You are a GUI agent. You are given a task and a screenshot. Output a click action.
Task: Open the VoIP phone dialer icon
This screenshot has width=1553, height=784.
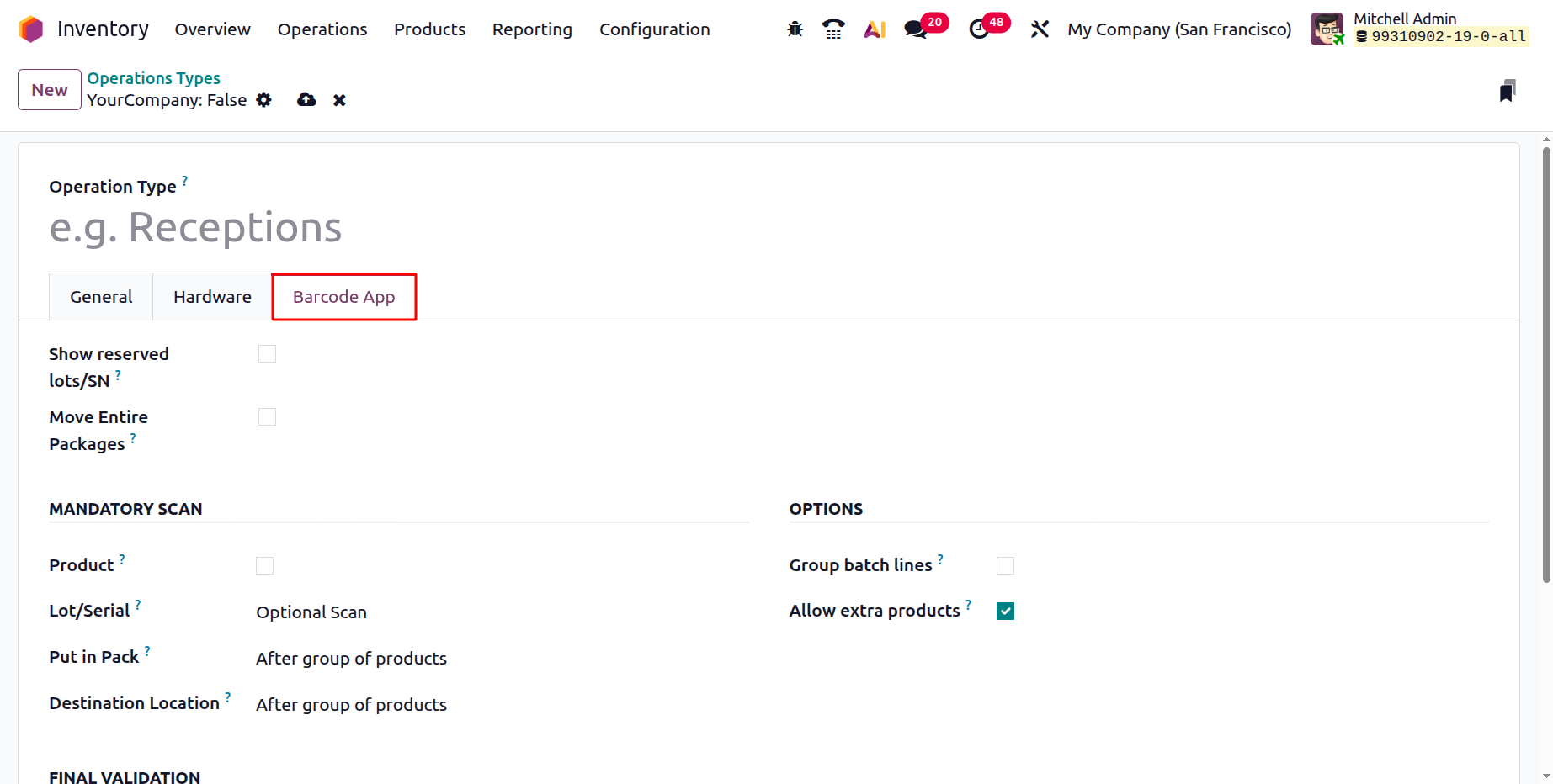click(833, 29)
